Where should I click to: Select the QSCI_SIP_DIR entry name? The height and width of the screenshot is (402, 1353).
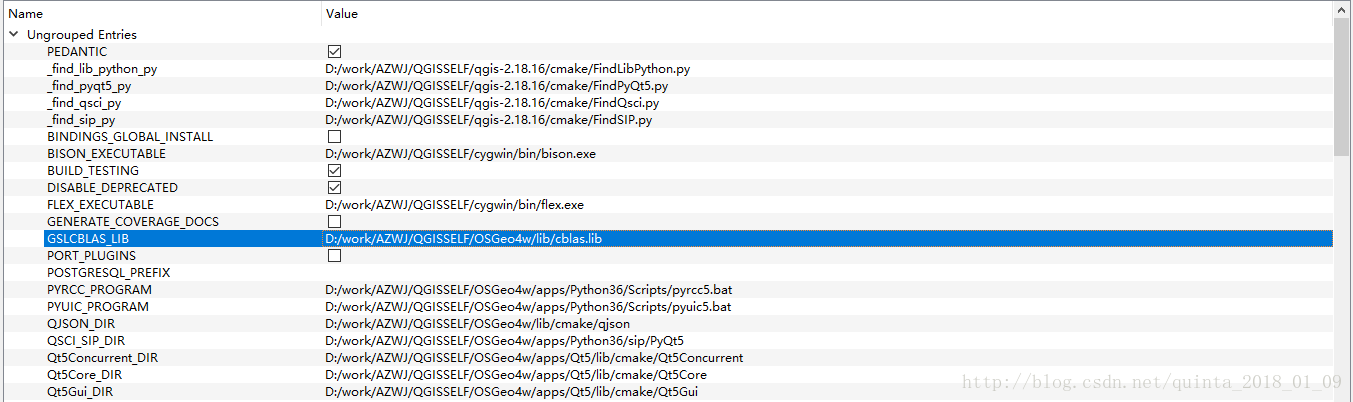86,341
